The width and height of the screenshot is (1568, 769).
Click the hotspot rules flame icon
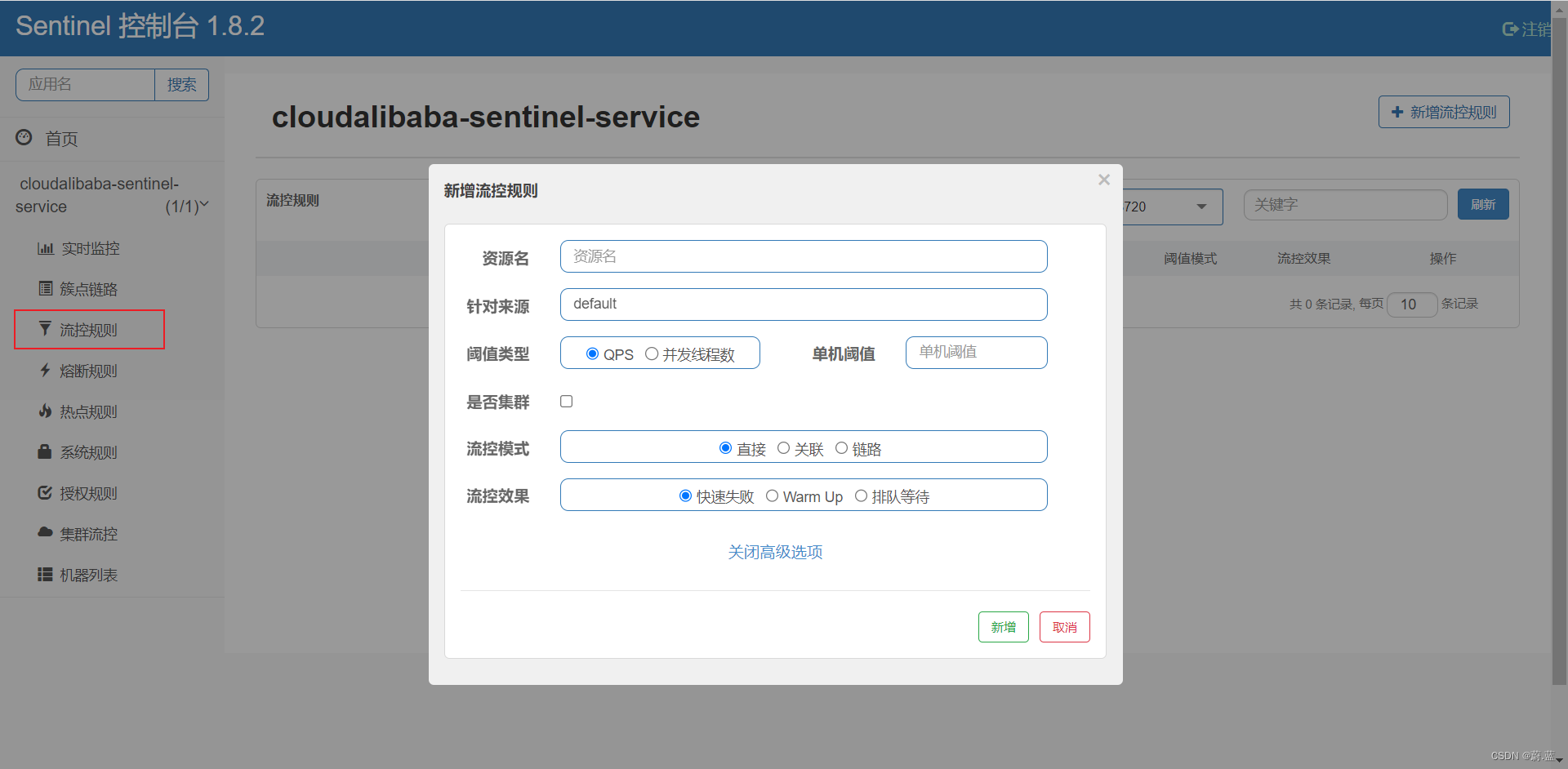pyautogui.click(x=46, y=411)
